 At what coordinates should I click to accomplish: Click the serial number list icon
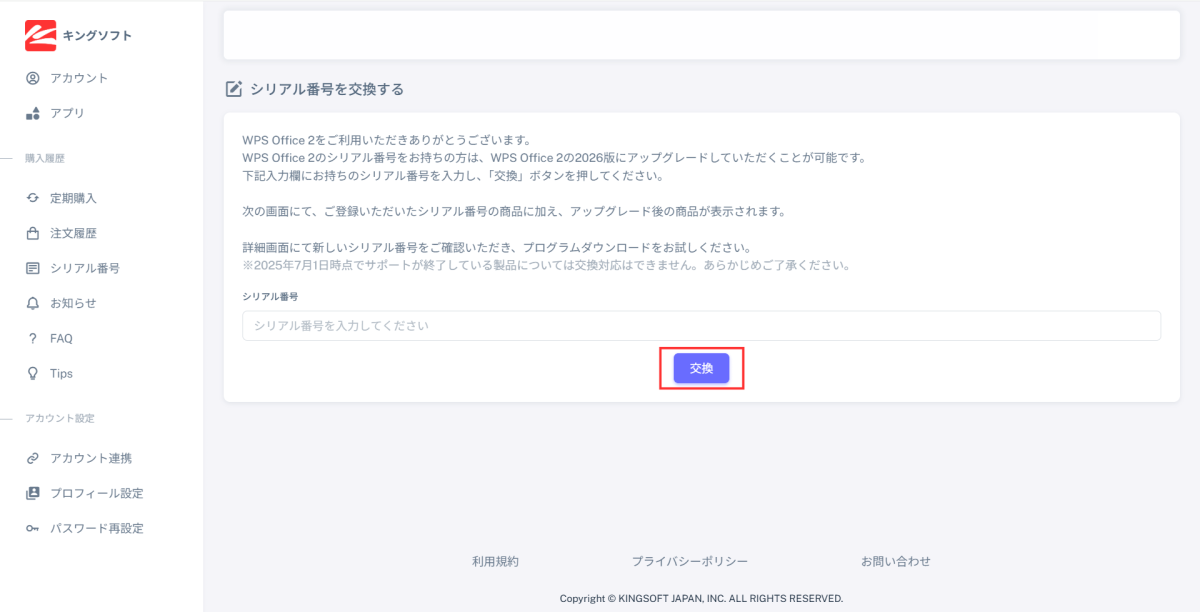[x=33, y=268]
